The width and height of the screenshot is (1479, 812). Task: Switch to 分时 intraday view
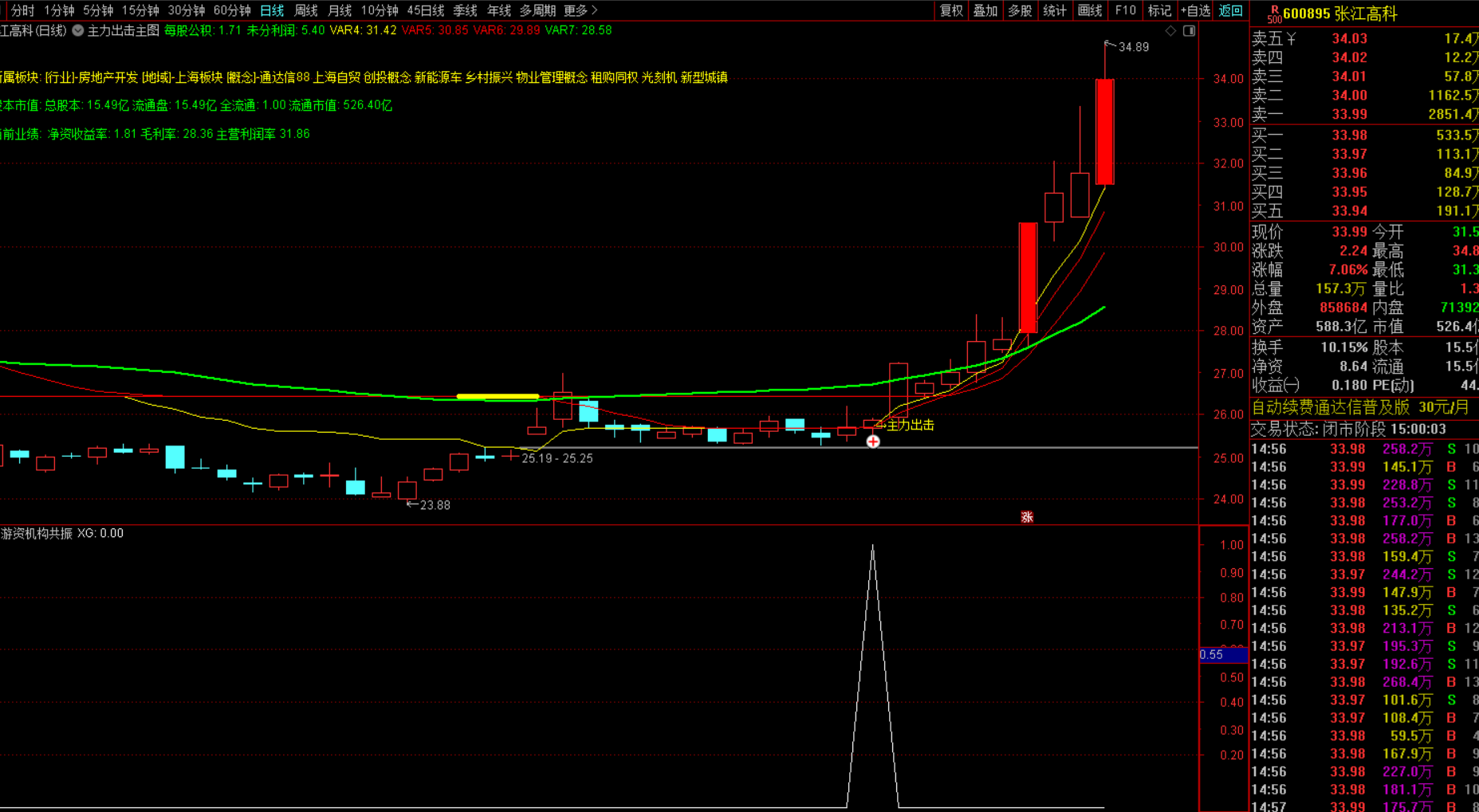[22, 10]
